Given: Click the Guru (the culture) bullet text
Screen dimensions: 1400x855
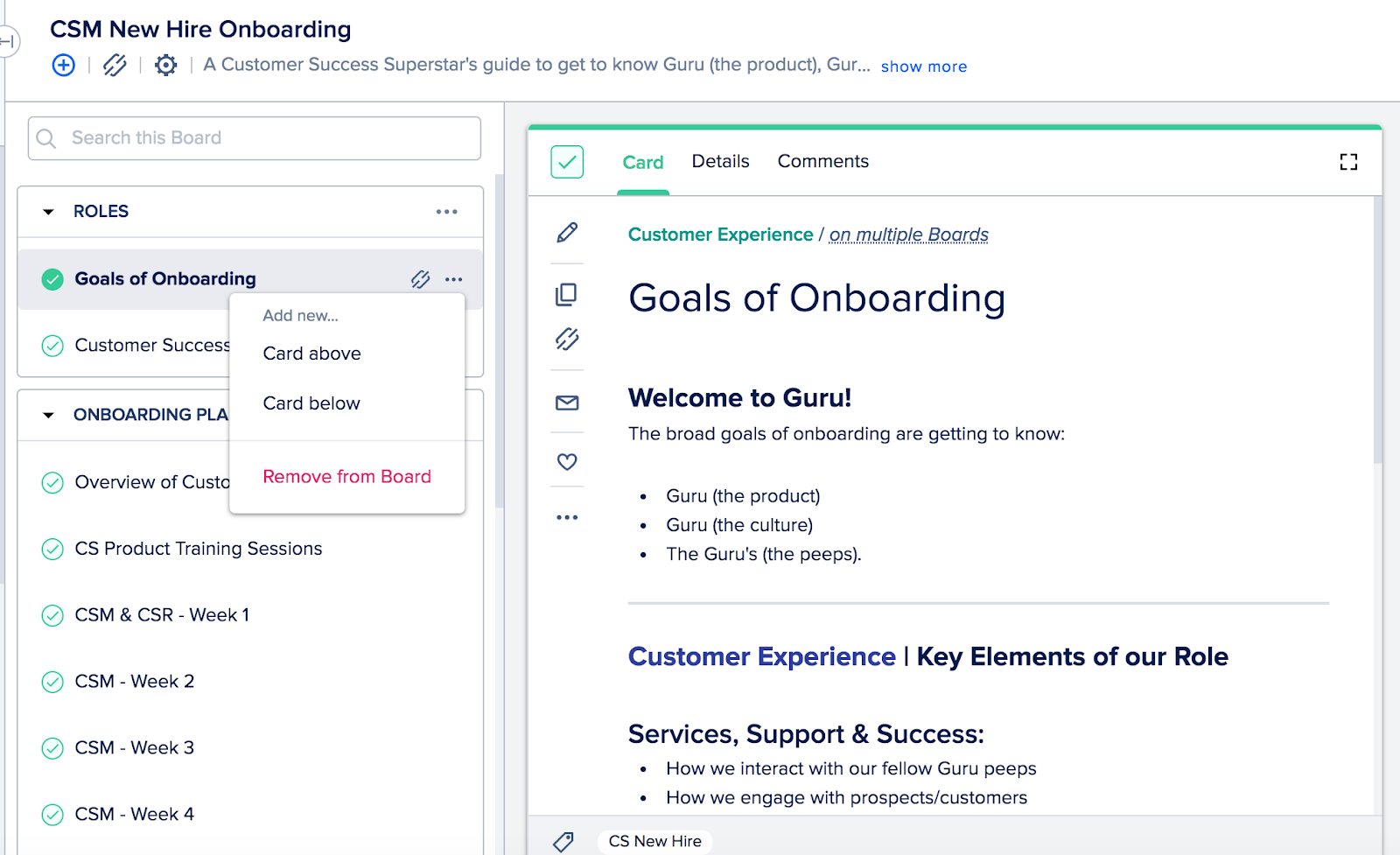Looking at the screenshot, I should (739, 525).
